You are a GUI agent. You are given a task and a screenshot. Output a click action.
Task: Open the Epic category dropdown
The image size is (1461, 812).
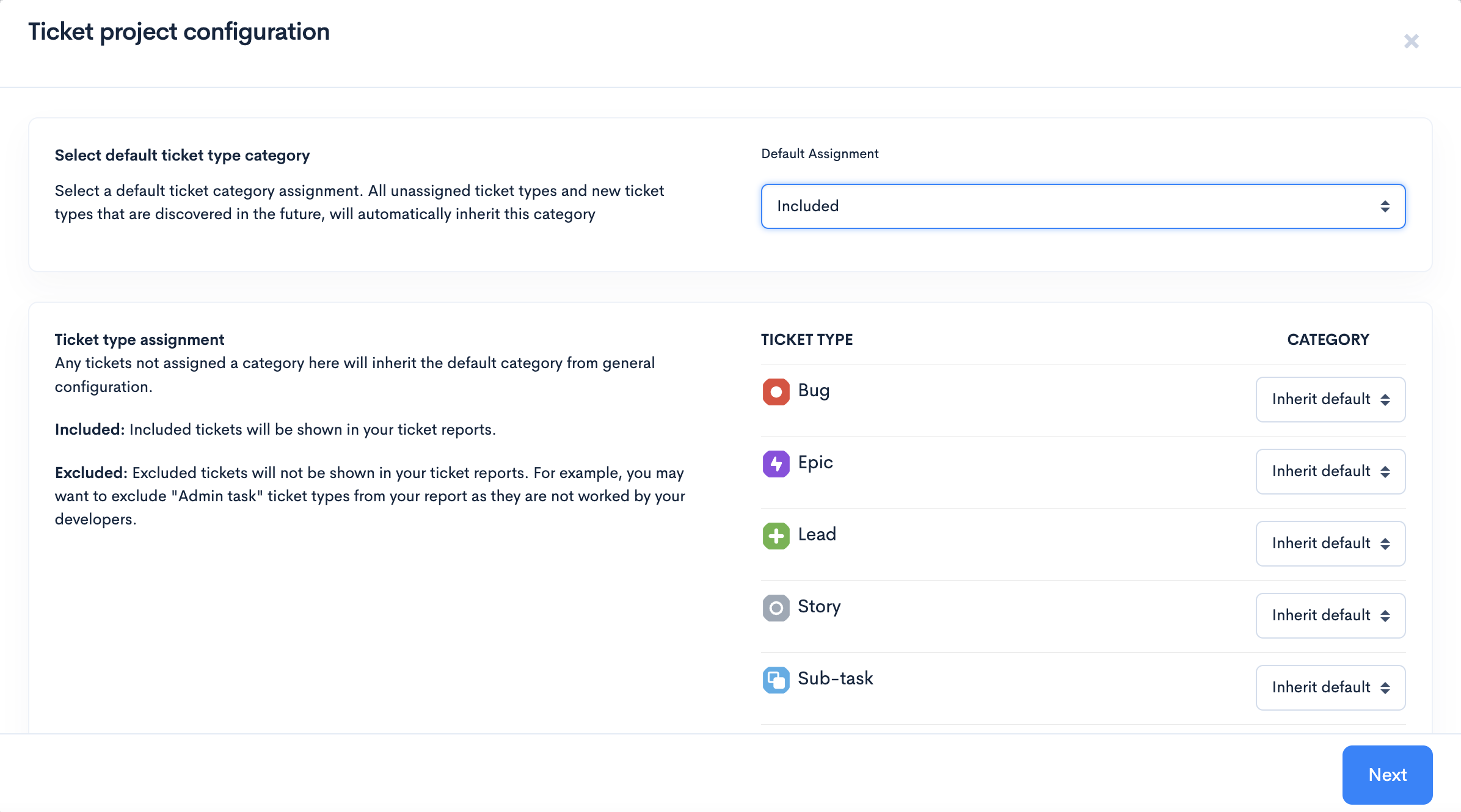[x=1330, y=471]
